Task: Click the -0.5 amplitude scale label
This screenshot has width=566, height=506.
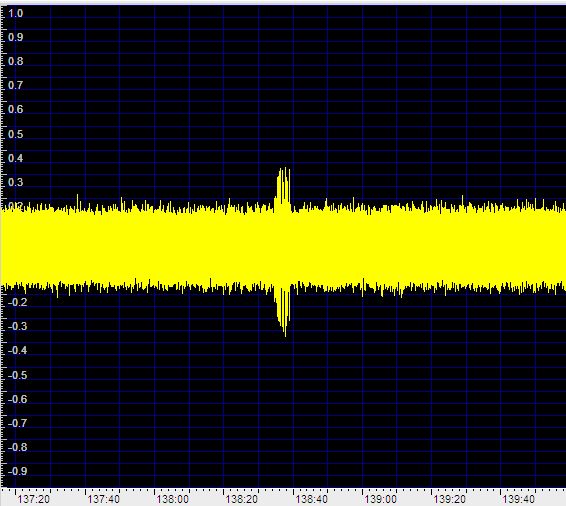Action: click(x=17, y=375)
